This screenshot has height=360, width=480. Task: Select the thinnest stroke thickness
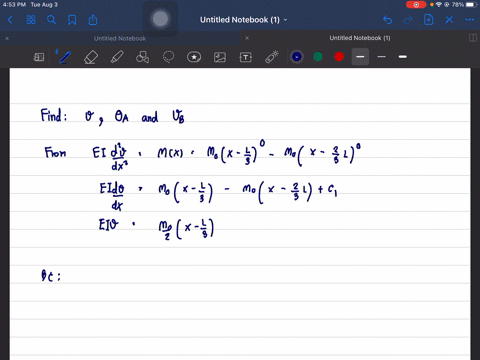pyautogui.click(x=382, y=57)
